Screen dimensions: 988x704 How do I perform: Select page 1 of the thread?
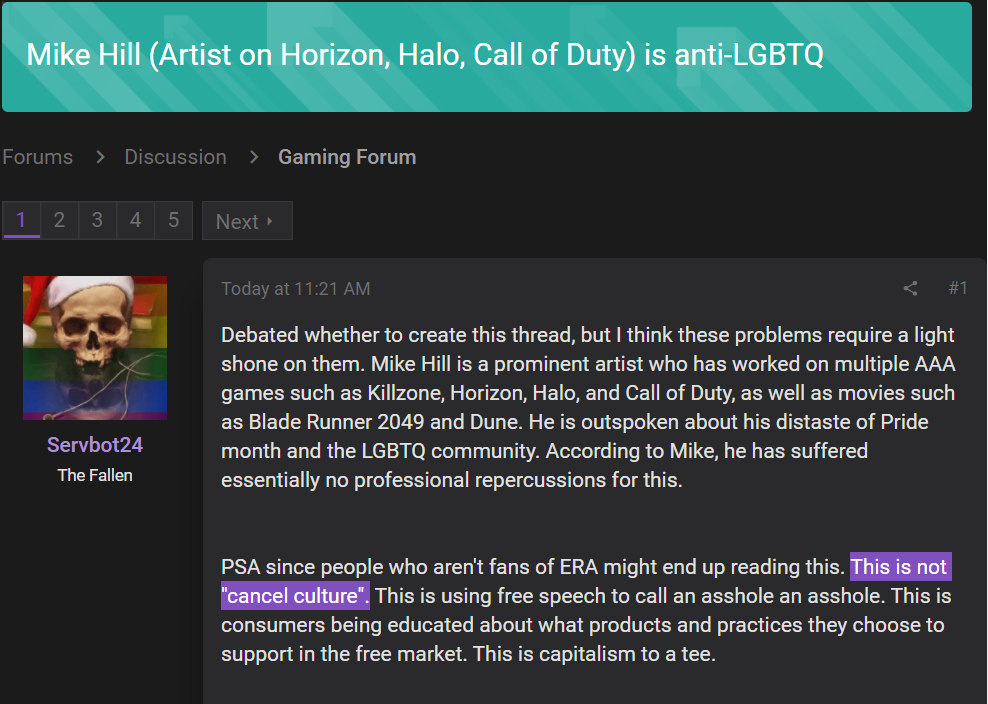tap(21, 220)
